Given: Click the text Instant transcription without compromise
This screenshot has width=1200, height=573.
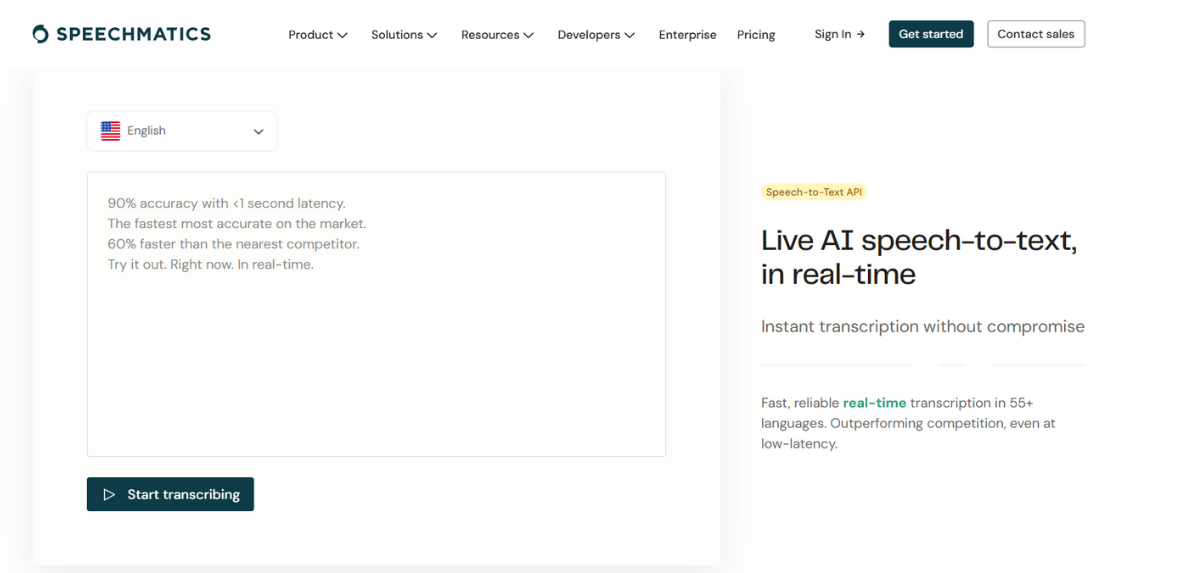Looking at the screenshot, I should [923, 327].
